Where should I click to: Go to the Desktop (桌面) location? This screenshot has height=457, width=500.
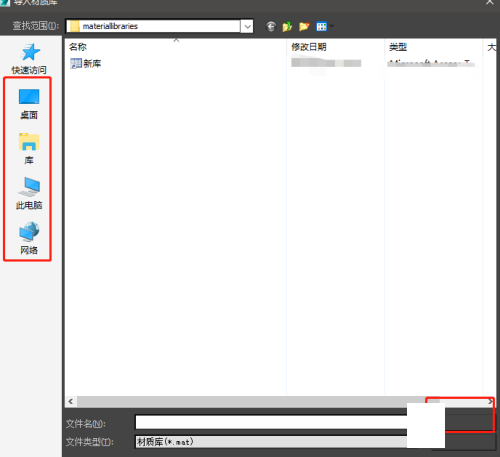(29, 104)
